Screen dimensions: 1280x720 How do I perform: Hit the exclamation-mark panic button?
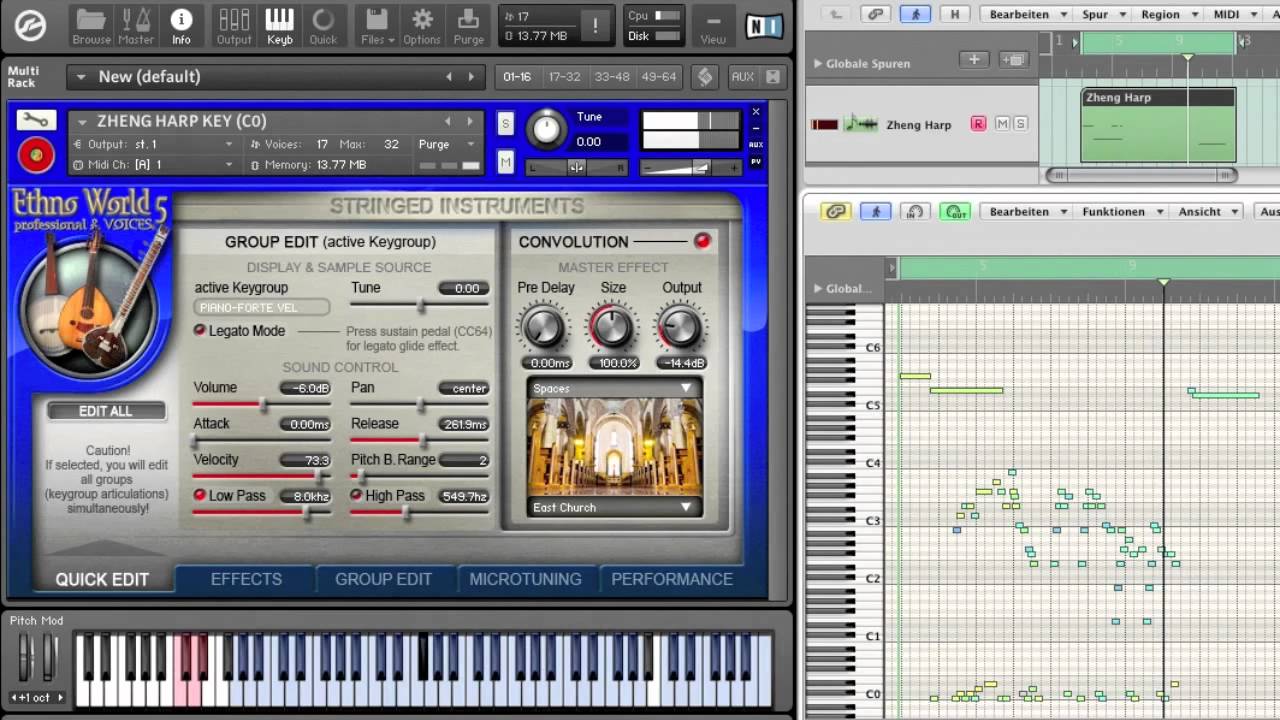coord(596,28)
